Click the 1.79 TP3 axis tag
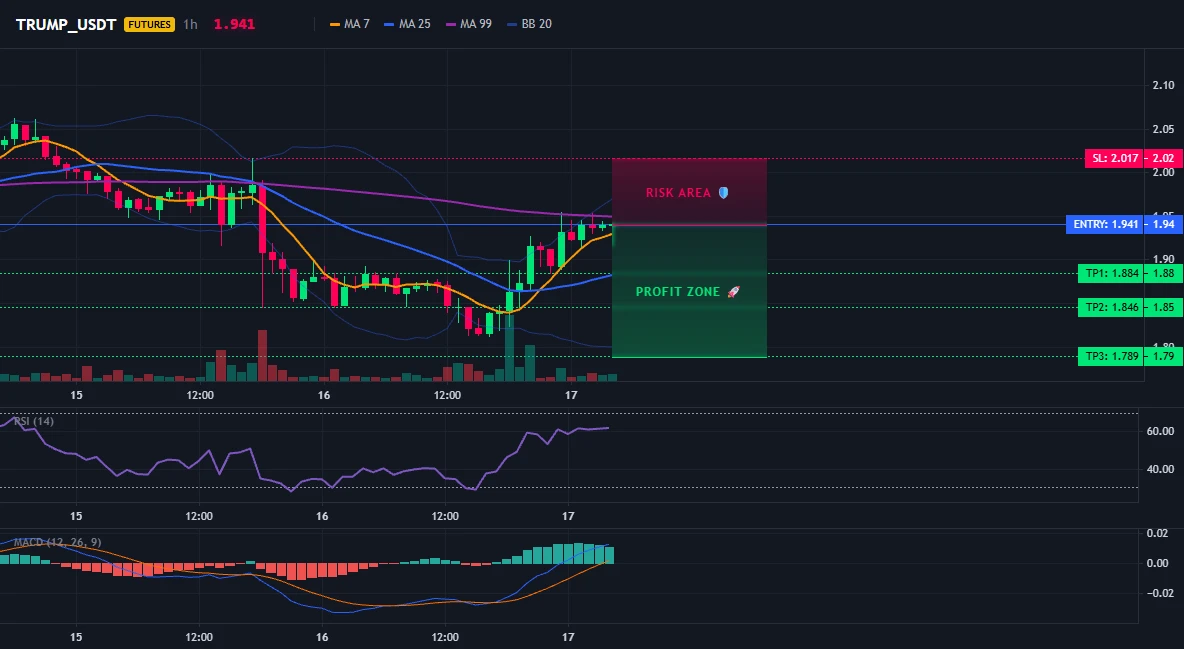This screenshot has width=1184, height=649. click(x=1163, y=357)
